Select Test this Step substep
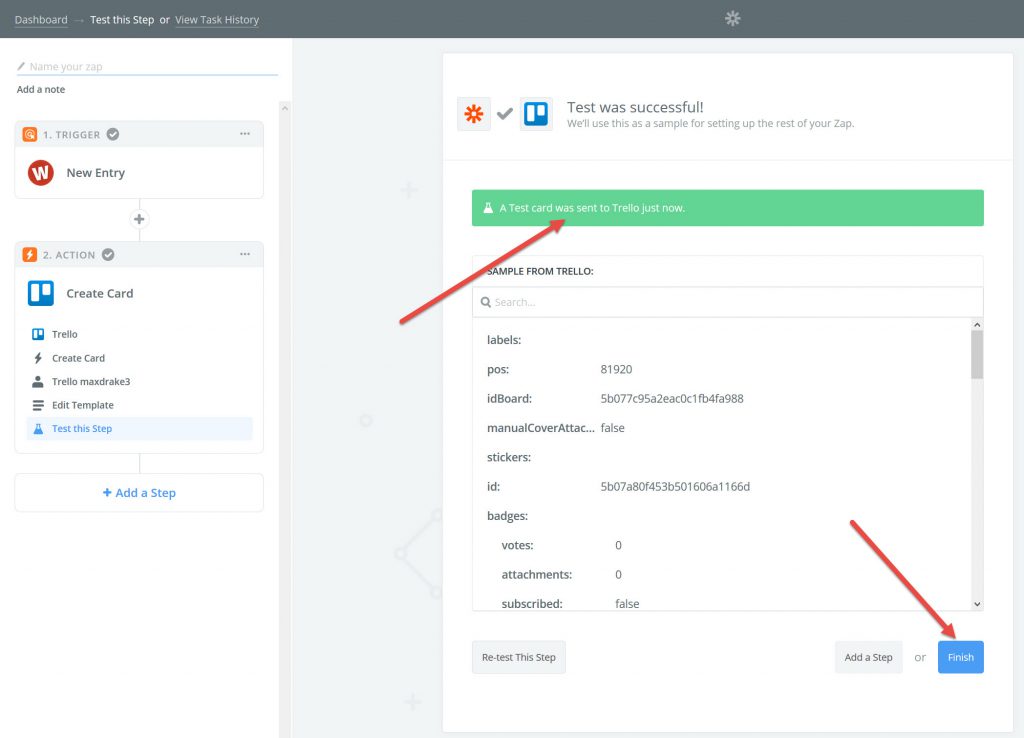 coord(82,429)
